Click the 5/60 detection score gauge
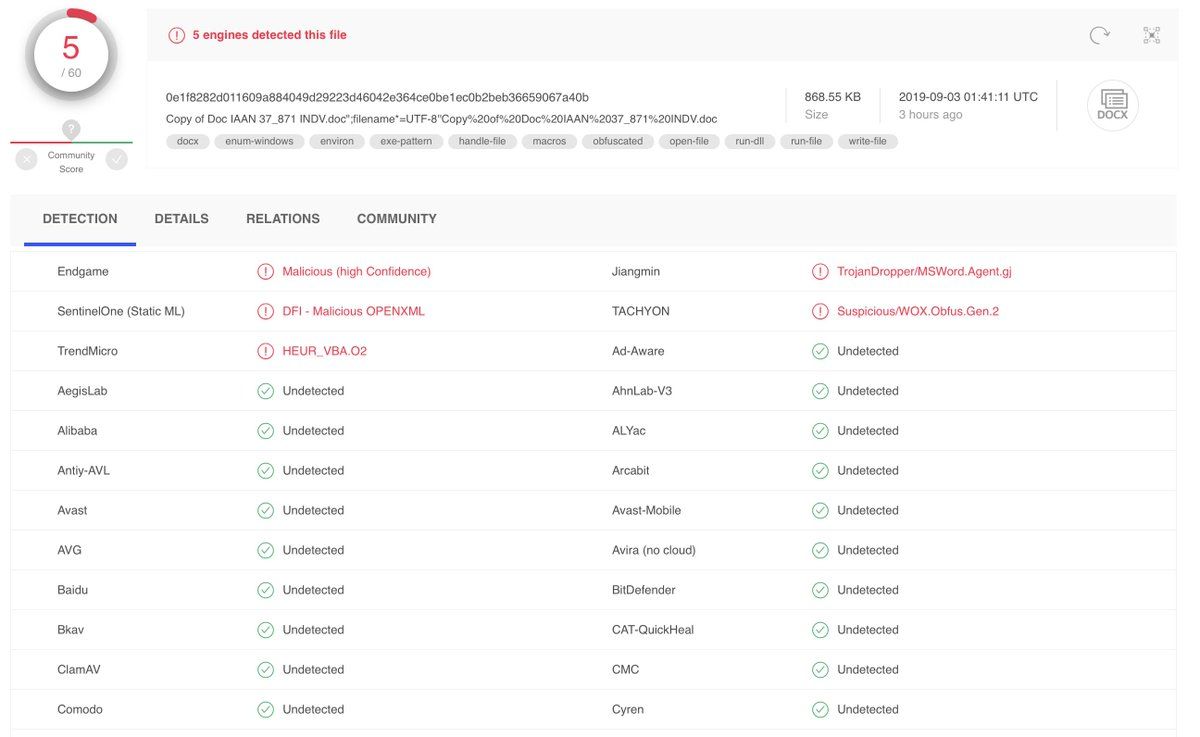 coord(71,55)
